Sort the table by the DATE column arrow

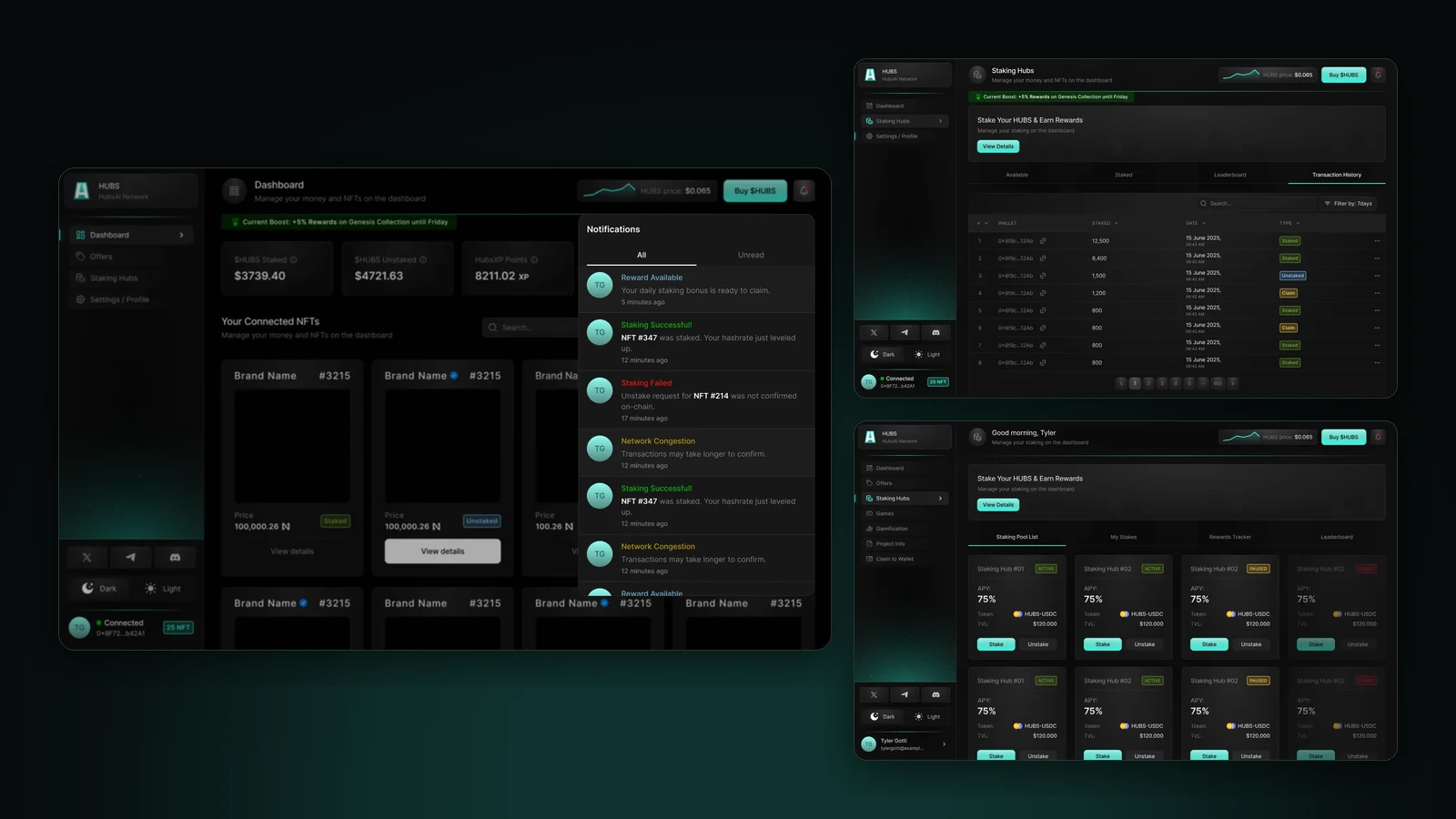(x=1204, y=223)
